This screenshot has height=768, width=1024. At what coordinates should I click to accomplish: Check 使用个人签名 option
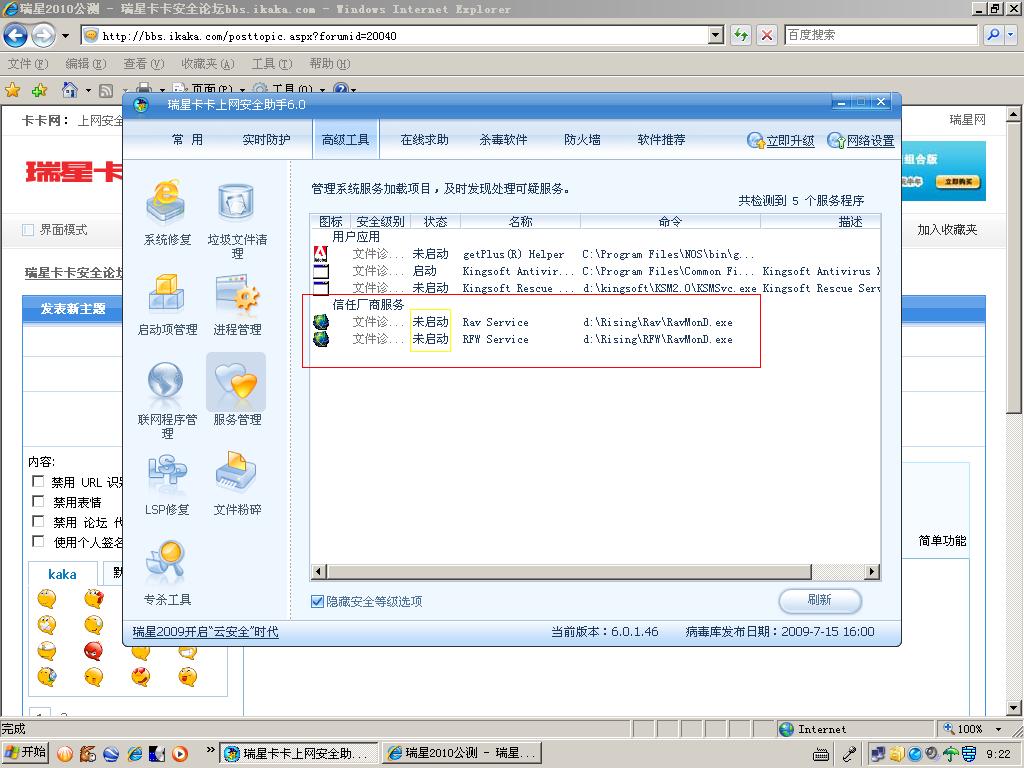[39, 542]
